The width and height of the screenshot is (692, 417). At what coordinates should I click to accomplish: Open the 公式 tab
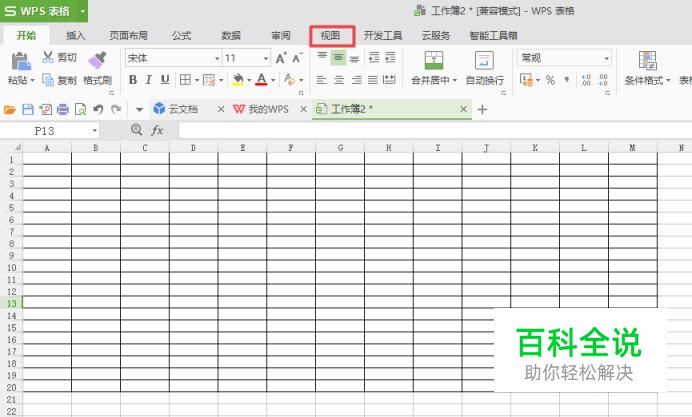(x=181, y=36)
